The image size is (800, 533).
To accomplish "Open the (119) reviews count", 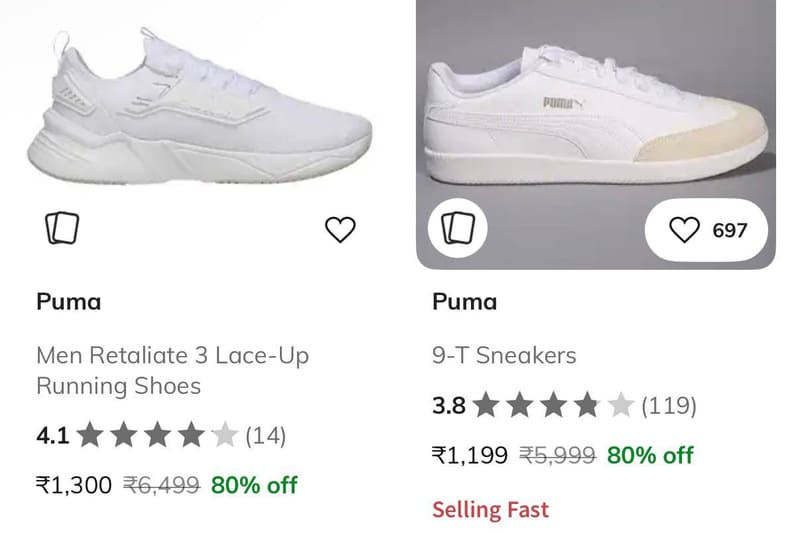I will tap(668, 405).
